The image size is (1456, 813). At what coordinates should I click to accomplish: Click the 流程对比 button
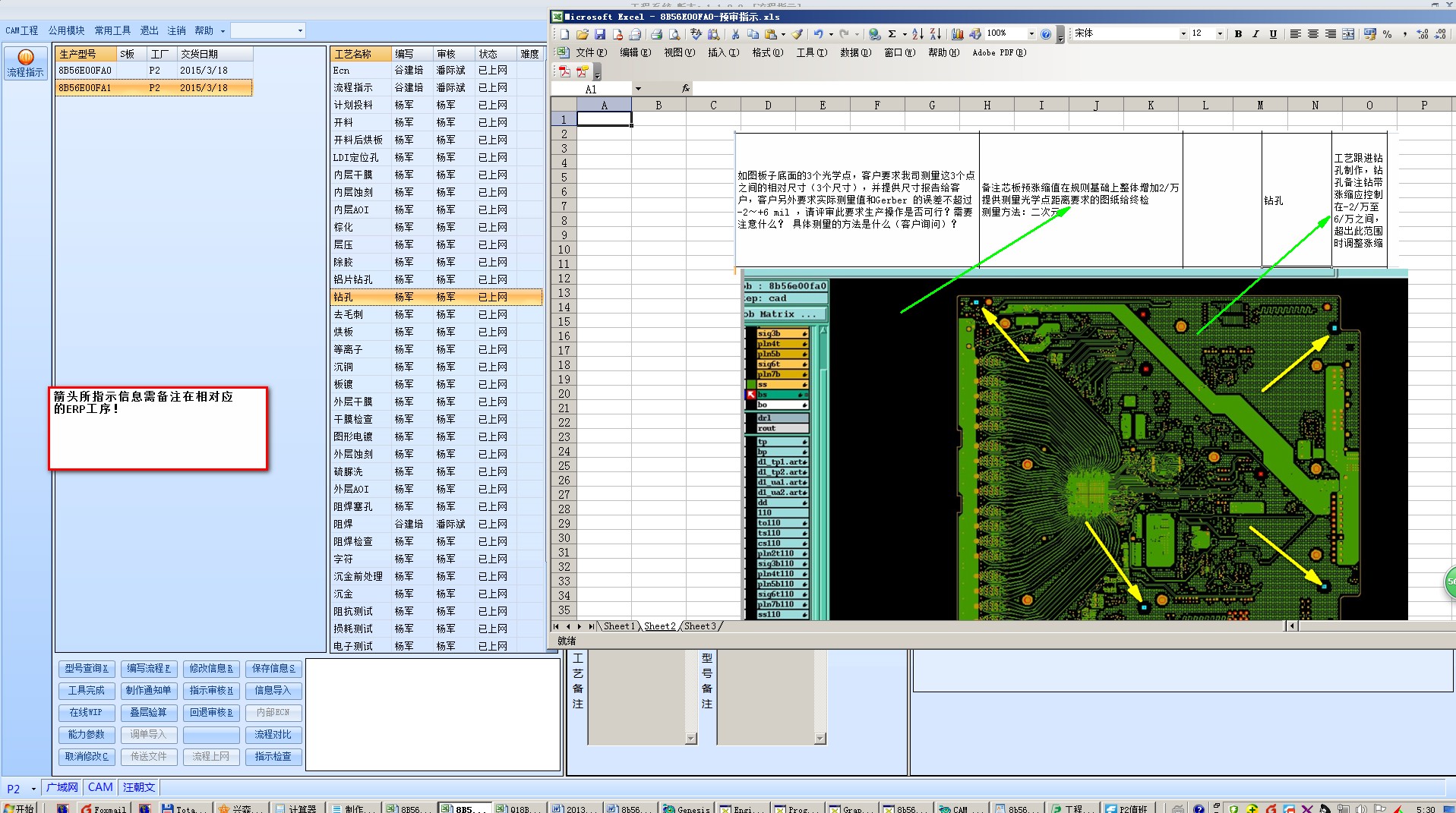coord(273,735)
